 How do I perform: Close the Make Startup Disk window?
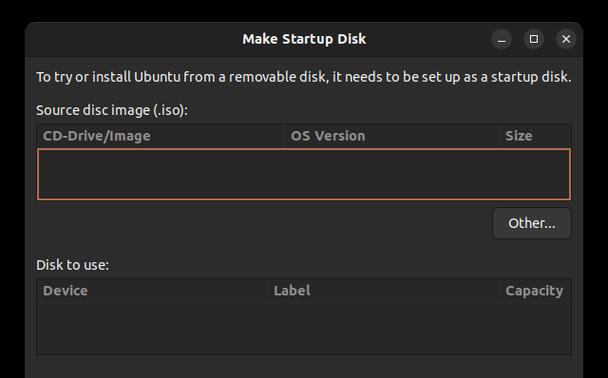tap(566, 39)
